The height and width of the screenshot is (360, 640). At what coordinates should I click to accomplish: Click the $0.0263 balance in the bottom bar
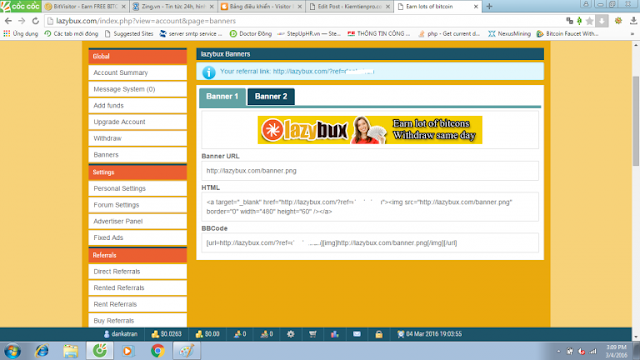click(x=167, y=334)
